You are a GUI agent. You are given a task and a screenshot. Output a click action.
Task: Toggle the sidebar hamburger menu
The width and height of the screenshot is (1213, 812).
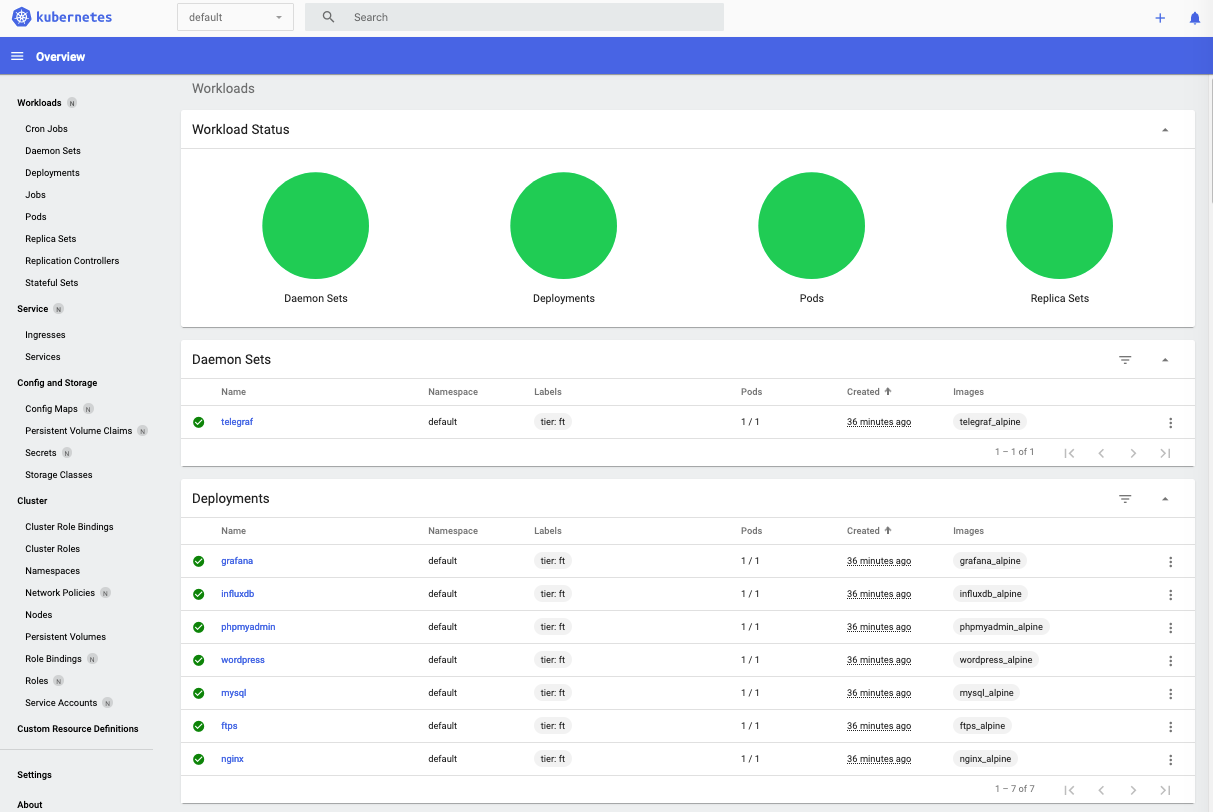click(17, 56)
